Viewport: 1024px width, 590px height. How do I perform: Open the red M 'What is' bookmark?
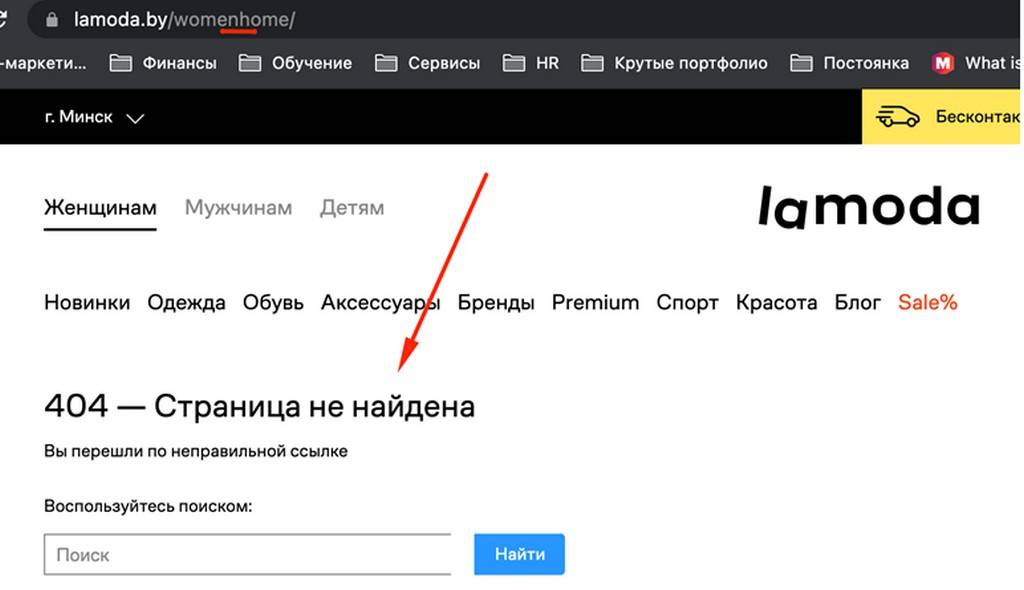(x=976, y=63)
